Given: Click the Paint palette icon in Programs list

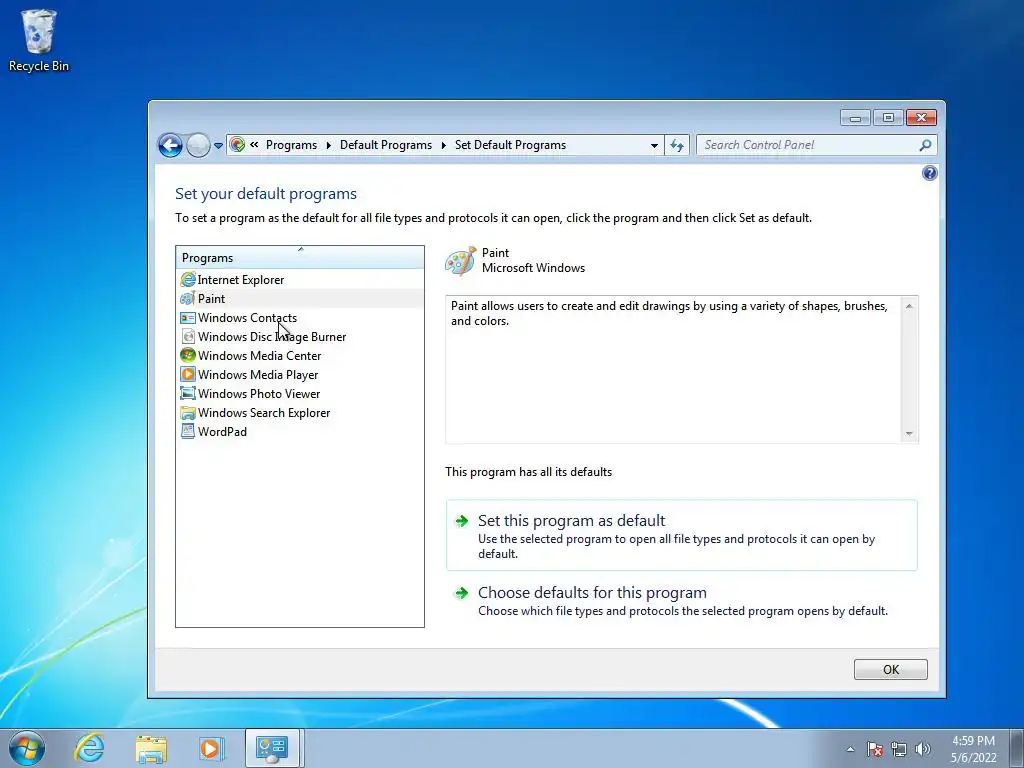Looking at the screenshot, I should (188, 298).
